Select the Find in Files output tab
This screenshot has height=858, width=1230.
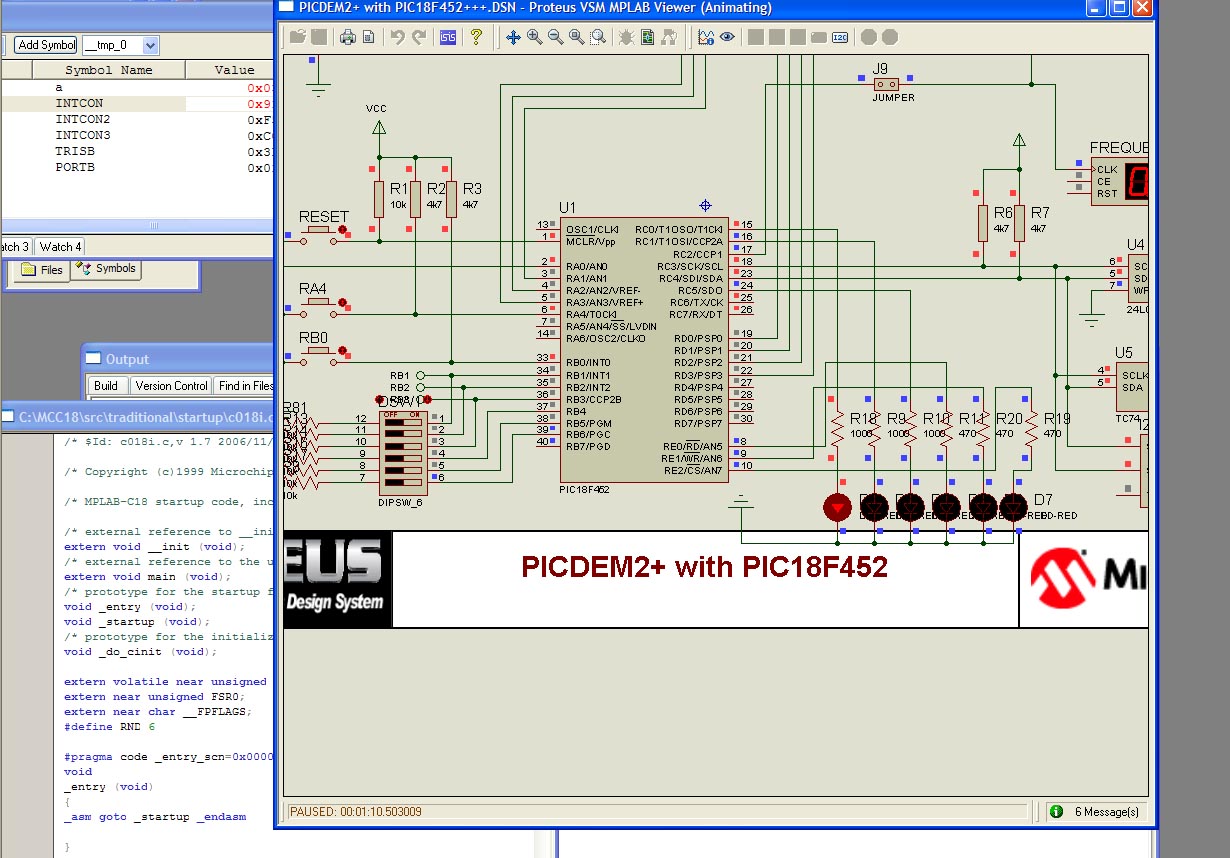point(244,386)
